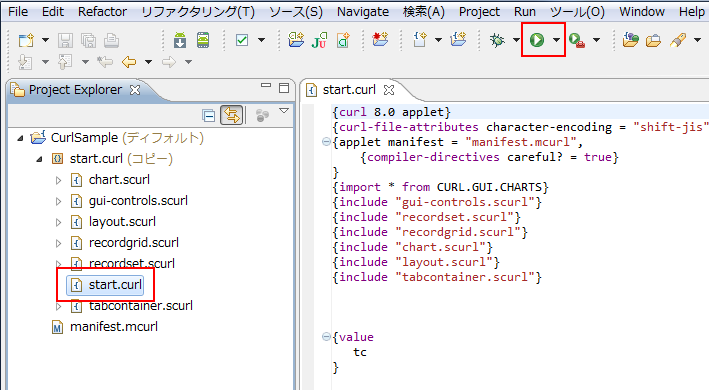The image size is (709, 390).
Task: Open the File menu
Action: (18, 12)
